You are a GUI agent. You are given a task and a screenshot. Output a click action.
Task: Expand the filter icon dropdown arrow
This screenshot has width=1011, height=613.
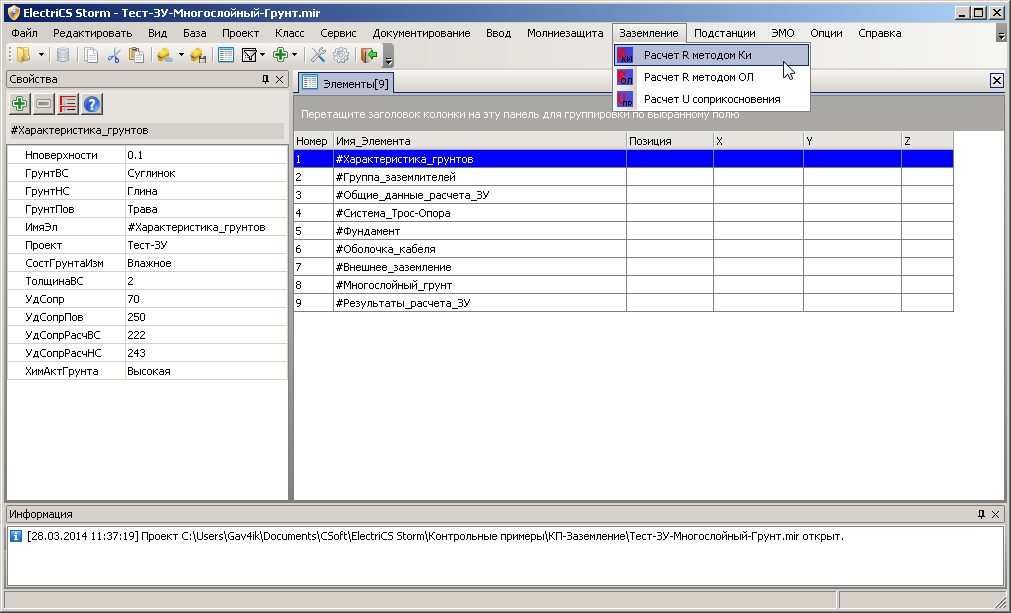tap(262, 56)
